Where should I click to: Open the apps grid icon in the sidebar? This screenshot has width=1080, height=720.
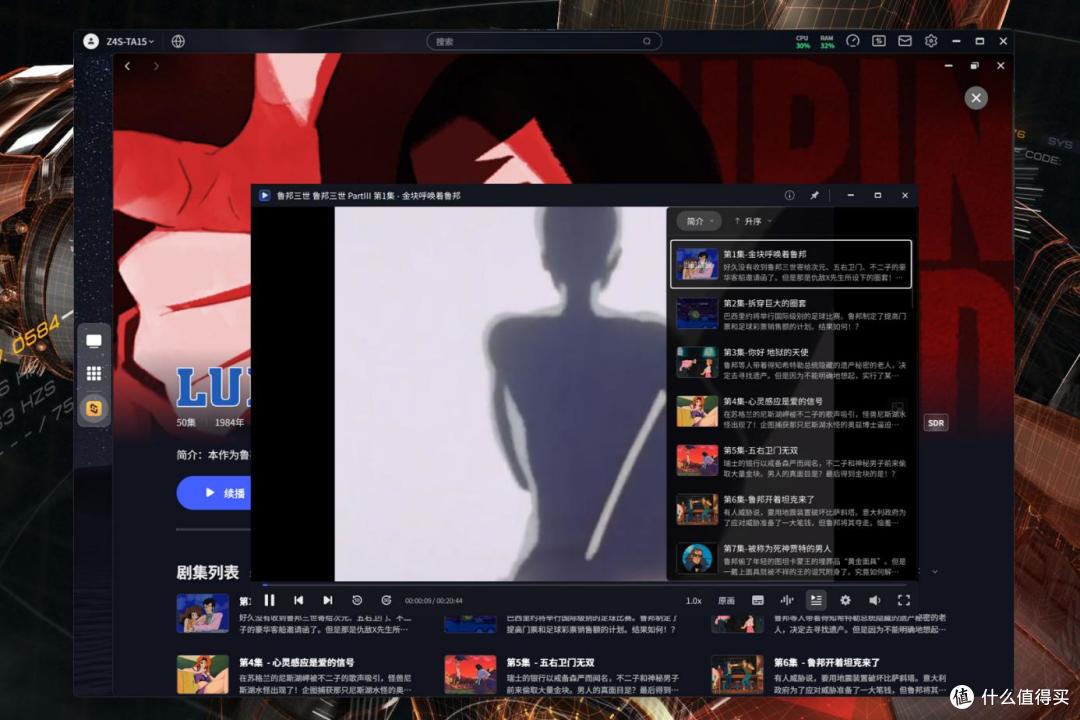pyautogui.click(x=94, y=373)
